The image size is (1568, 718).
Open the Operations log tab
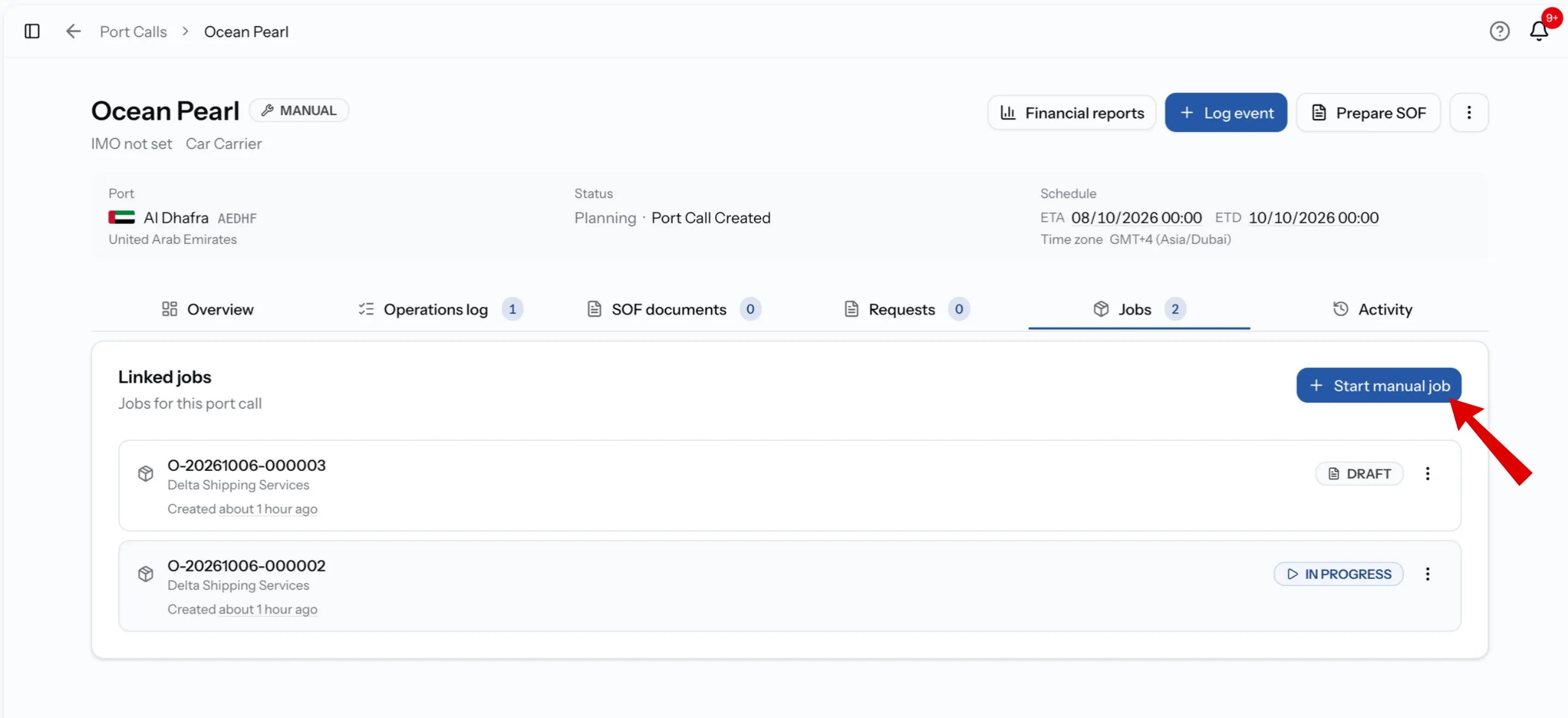click(440, 309)
